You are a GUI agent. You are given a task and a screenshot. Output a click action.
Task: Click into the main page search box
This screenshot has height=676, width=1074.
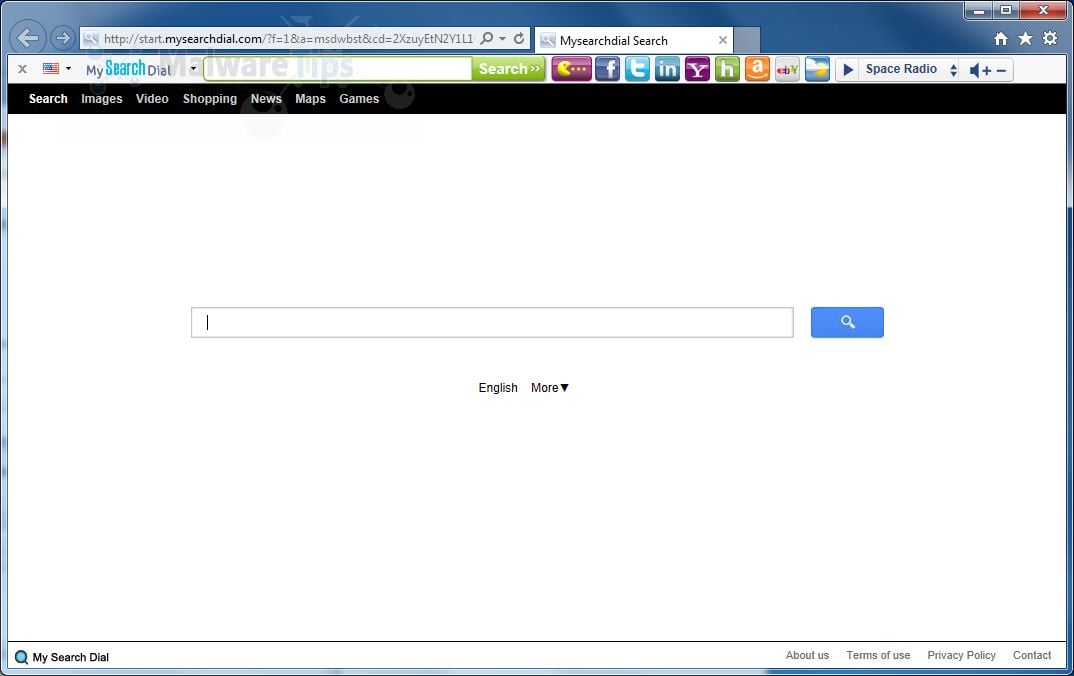492,322
